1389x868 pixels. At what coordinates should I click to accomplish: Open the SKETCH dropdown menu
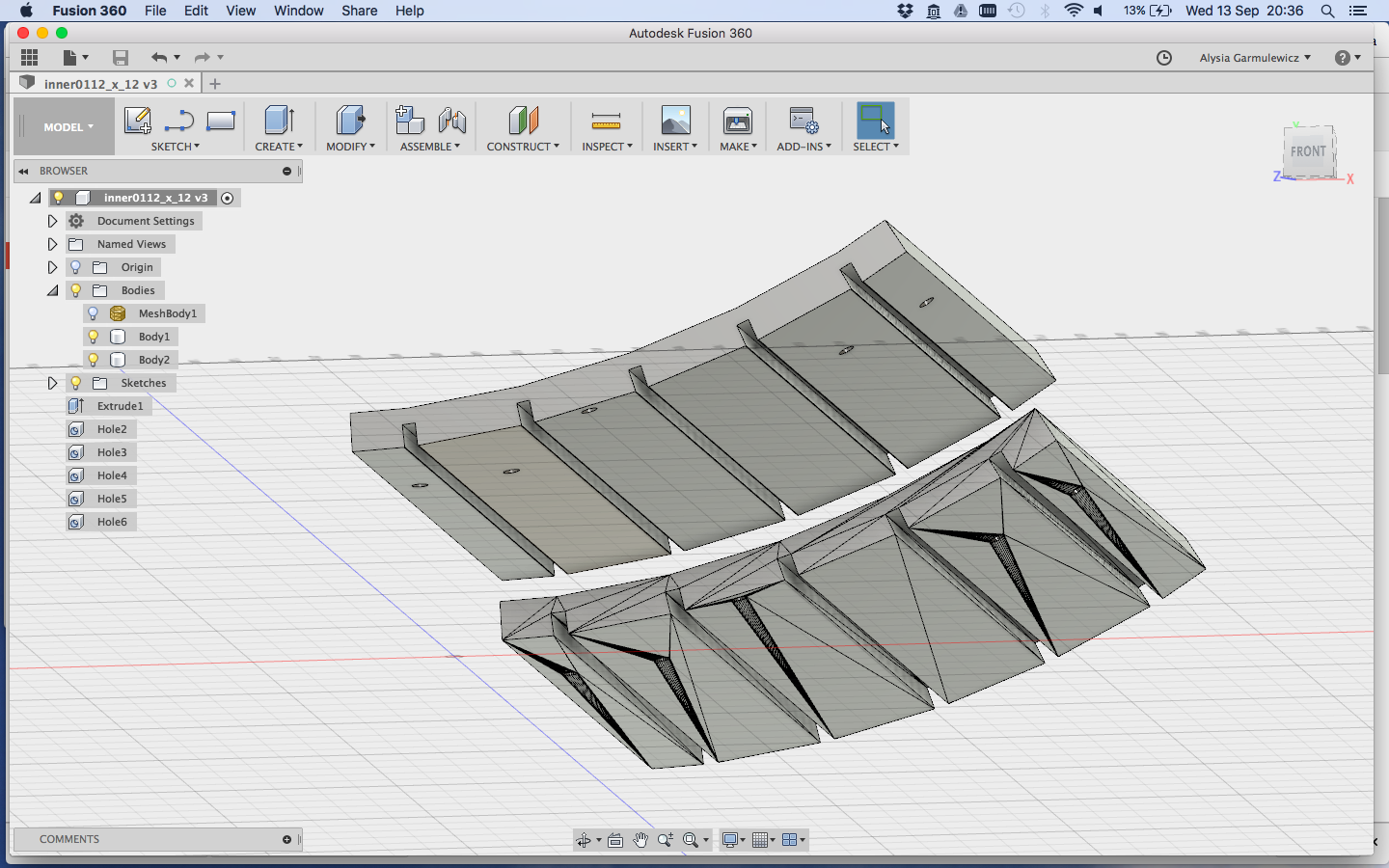pos(176,147)
